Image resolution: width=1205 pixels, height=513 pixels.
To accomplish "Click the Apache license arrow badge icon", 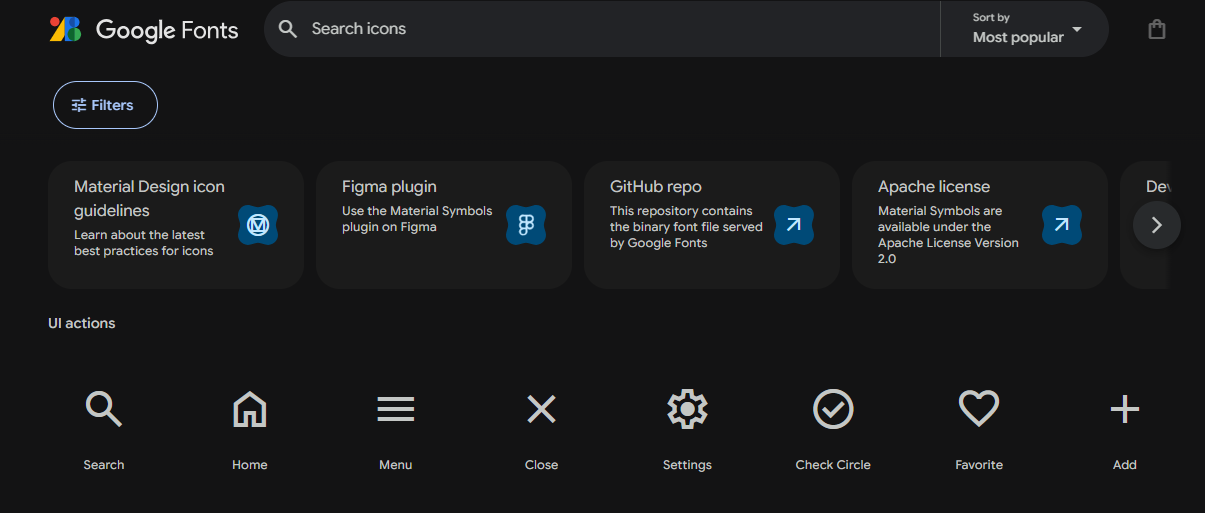I will [1062, 226].
